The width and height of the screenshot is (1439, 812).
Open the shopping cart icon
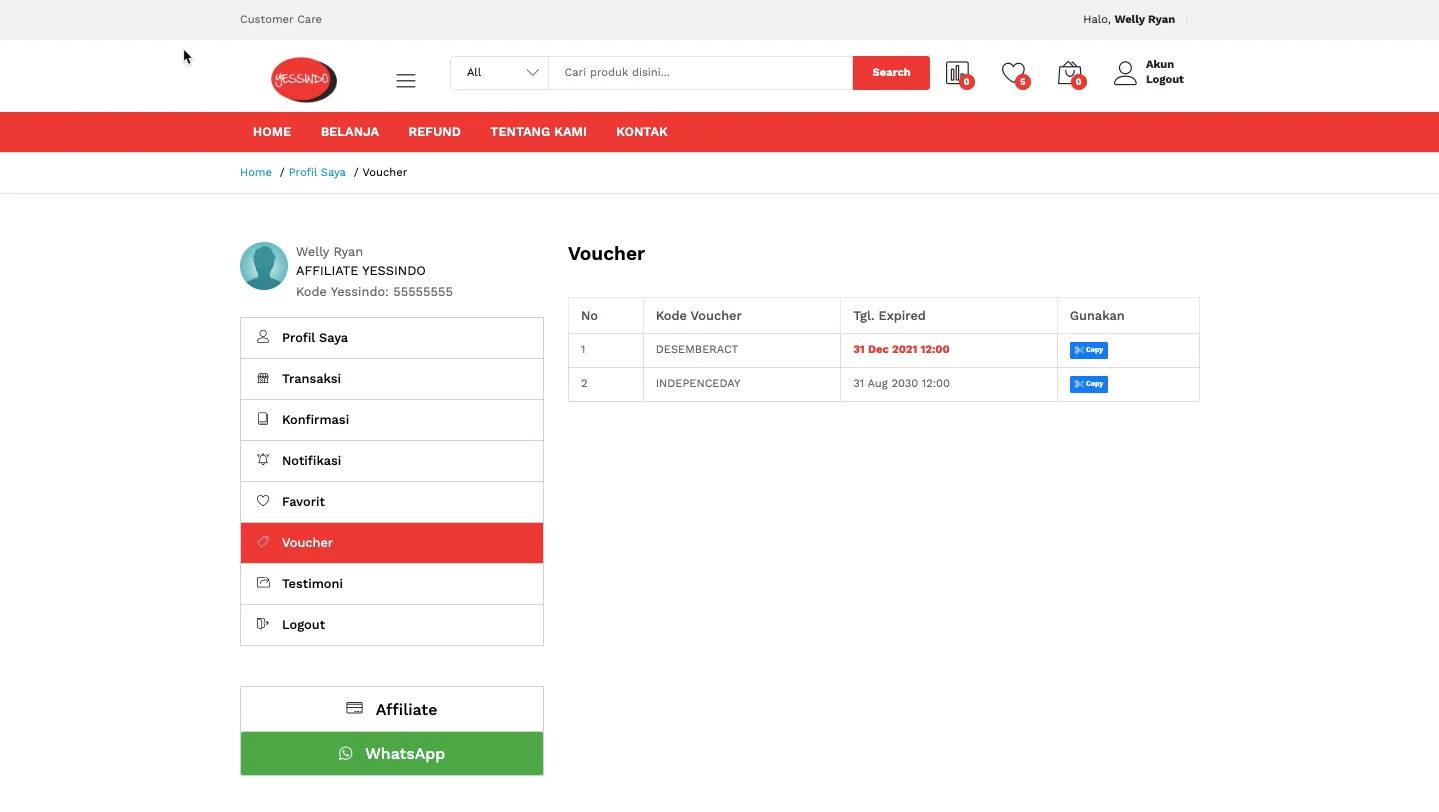click(1069, 73)
